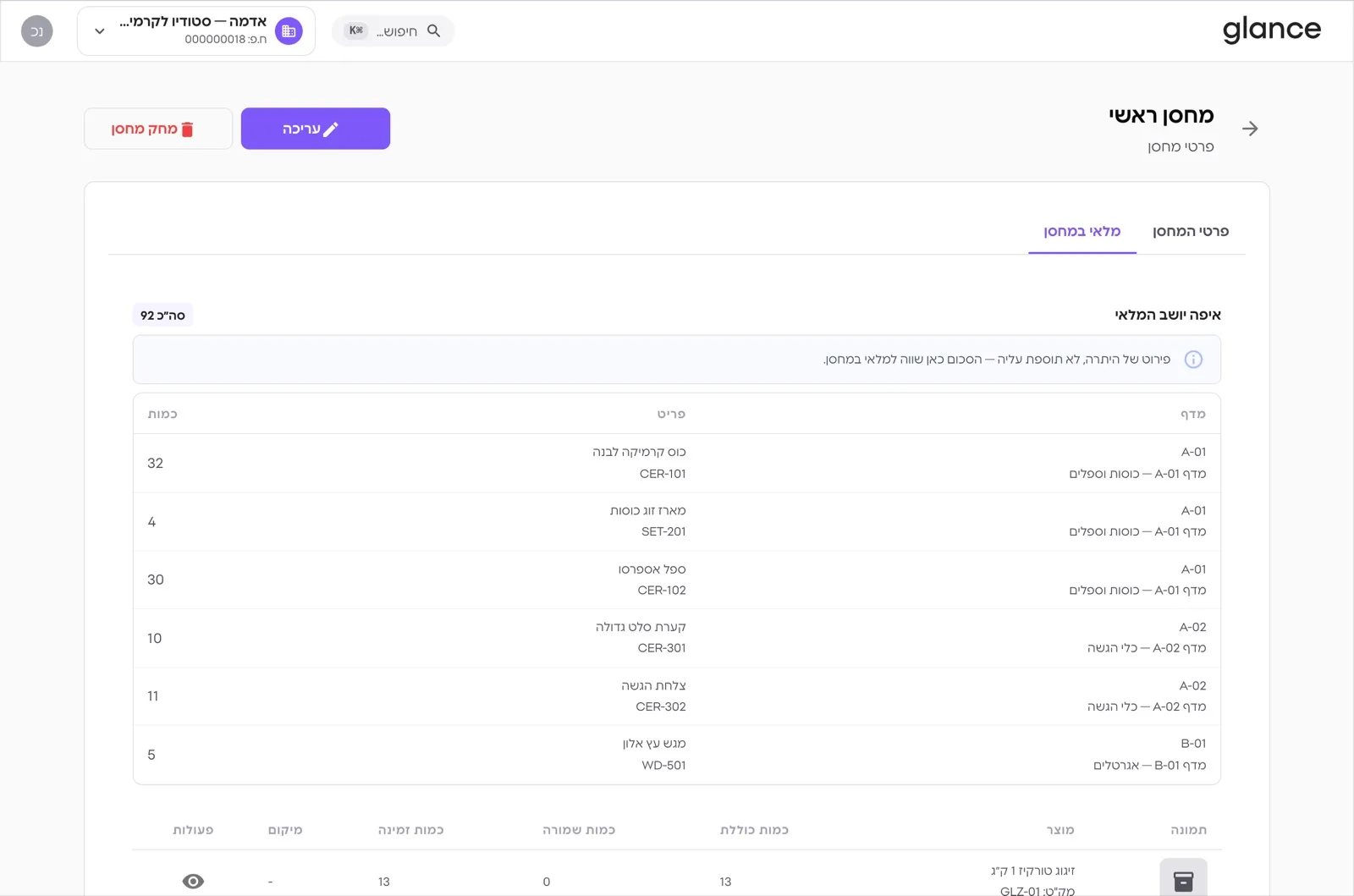Click the red trash icon
Screen dimensions: 1354x896
coord(188,129)
